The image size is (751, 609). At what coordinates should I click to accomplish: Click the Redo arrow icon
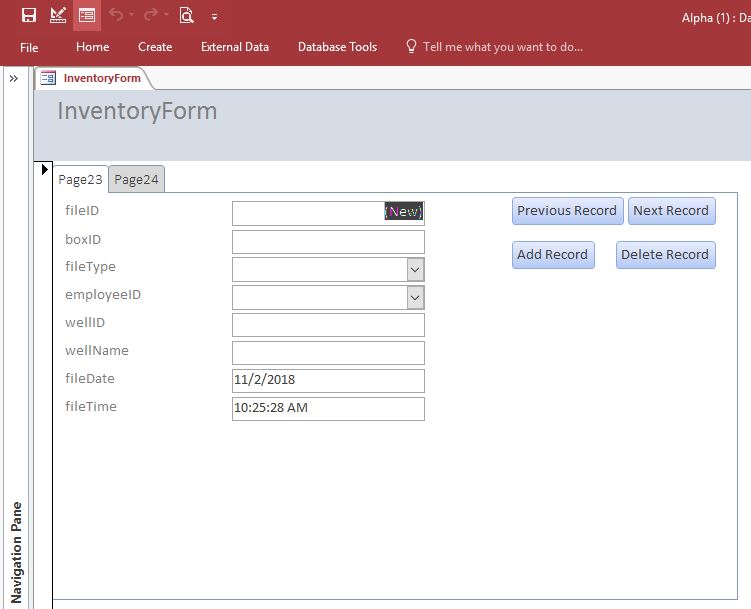click(x=151, y=15)
